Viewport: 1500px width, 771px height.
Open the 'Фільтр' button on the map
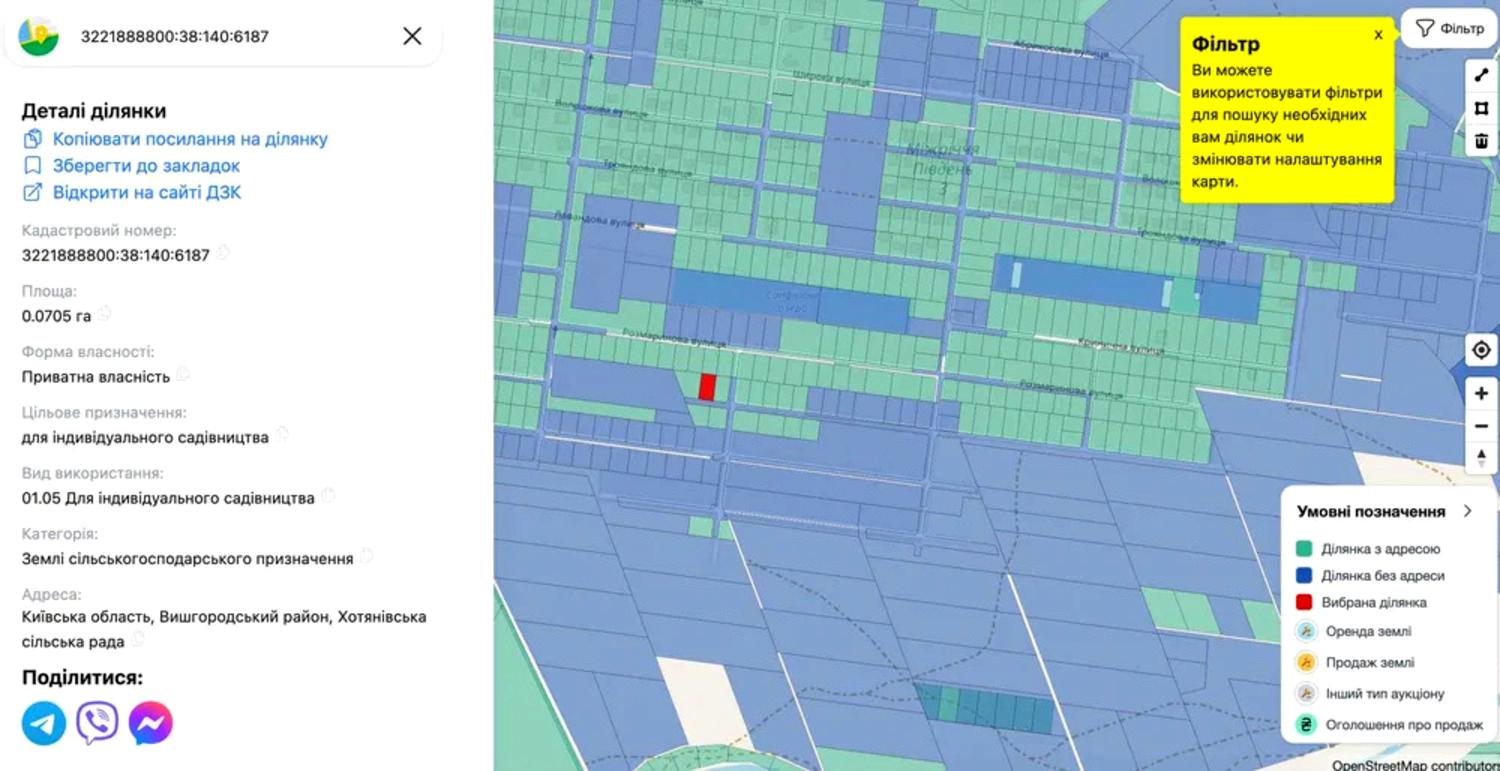(1449, 29)
